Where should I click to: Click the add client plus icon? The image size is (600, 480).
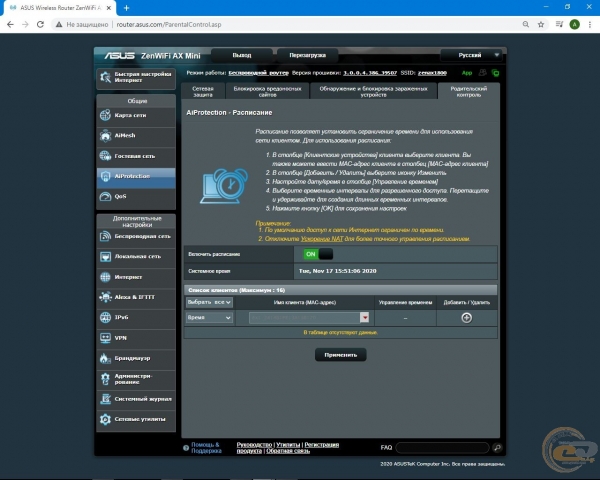click(466, 318)
